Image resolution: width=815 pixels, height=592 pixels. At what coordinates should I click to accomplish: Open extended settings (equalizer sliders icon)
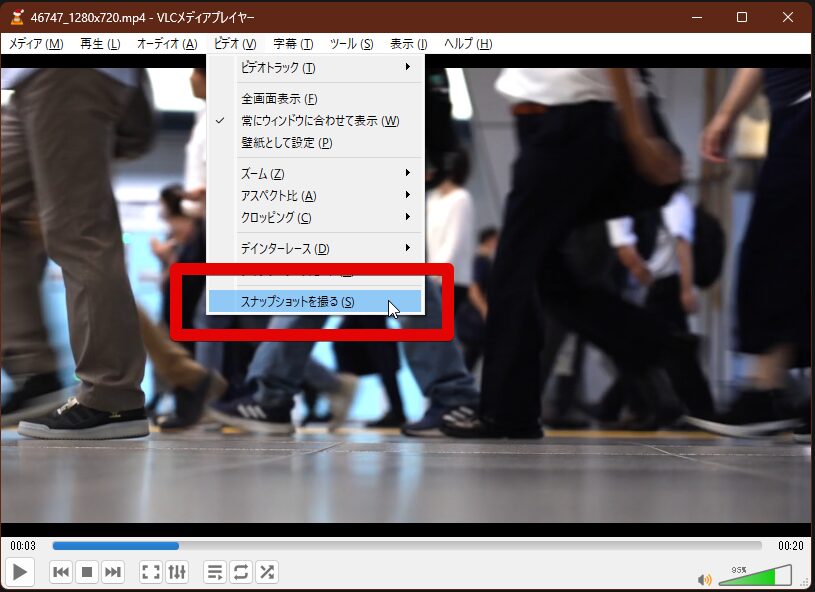(x=177, y=572)
